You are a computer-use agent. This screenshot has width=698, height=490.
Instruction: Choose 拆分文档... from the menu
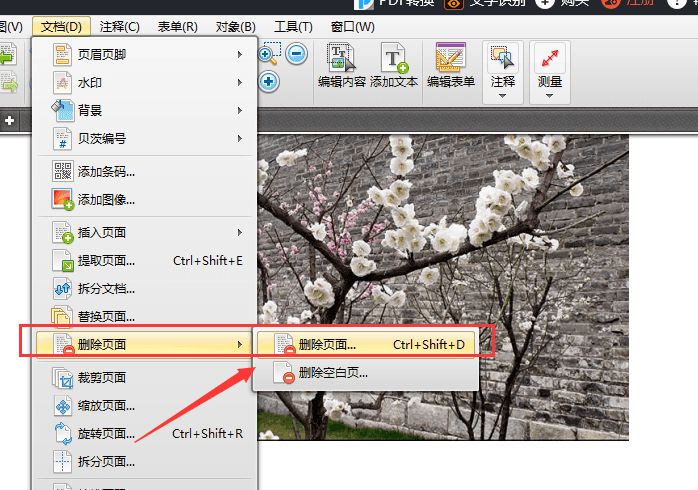[145, 289]
